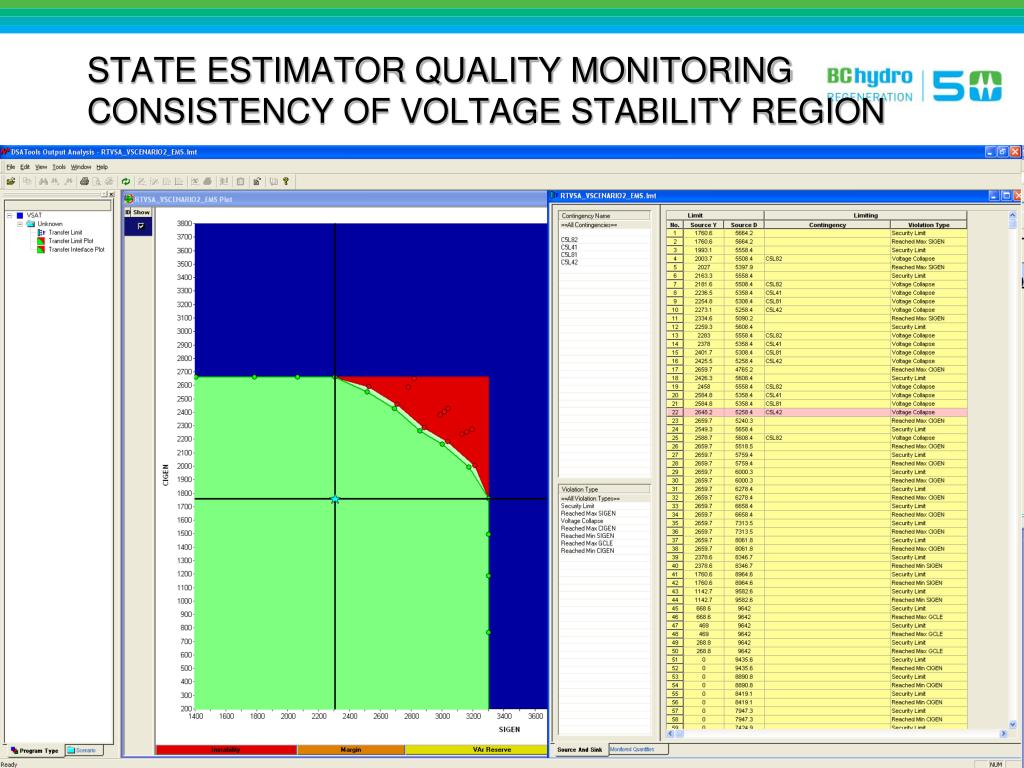
Task: Click the yellow VAr Reserve legend swatch
Action: tap(476, 750)
